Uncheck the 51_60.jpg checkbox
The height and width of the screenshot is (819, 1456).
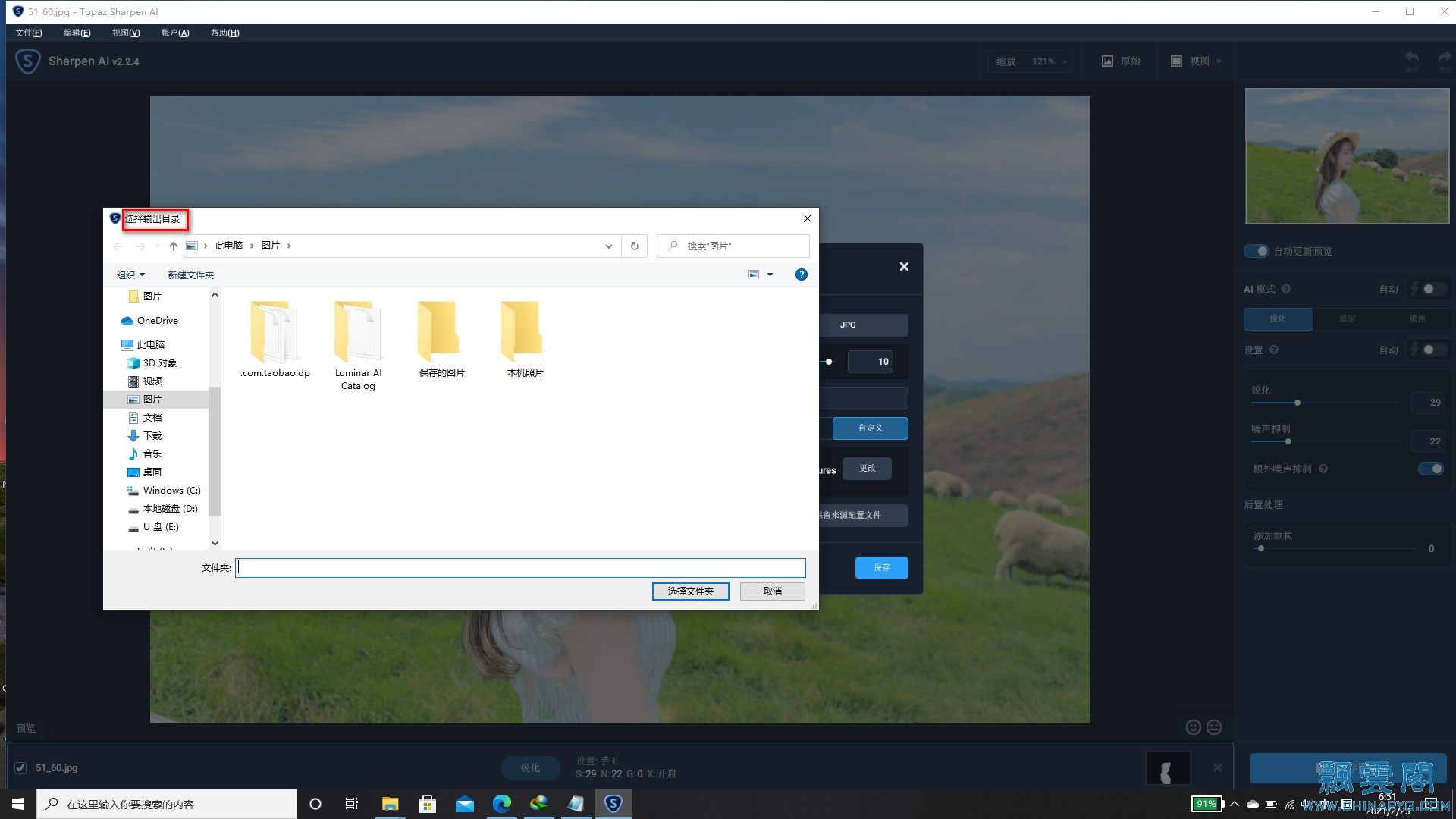[x=20, y=767]
